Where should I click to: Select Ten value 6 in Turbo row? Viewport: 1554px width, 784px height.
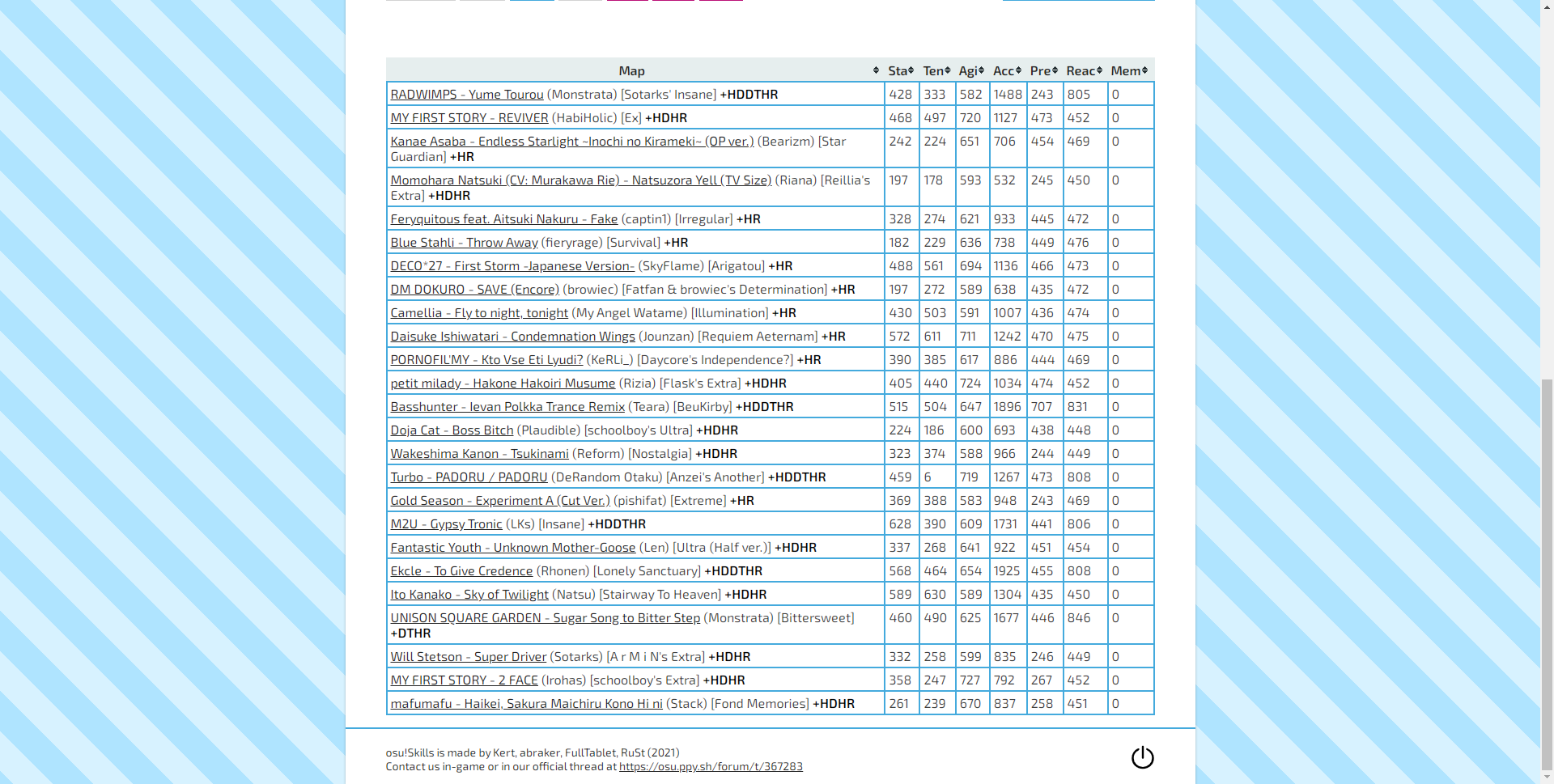pyautogui.click(x=928, y=477)
